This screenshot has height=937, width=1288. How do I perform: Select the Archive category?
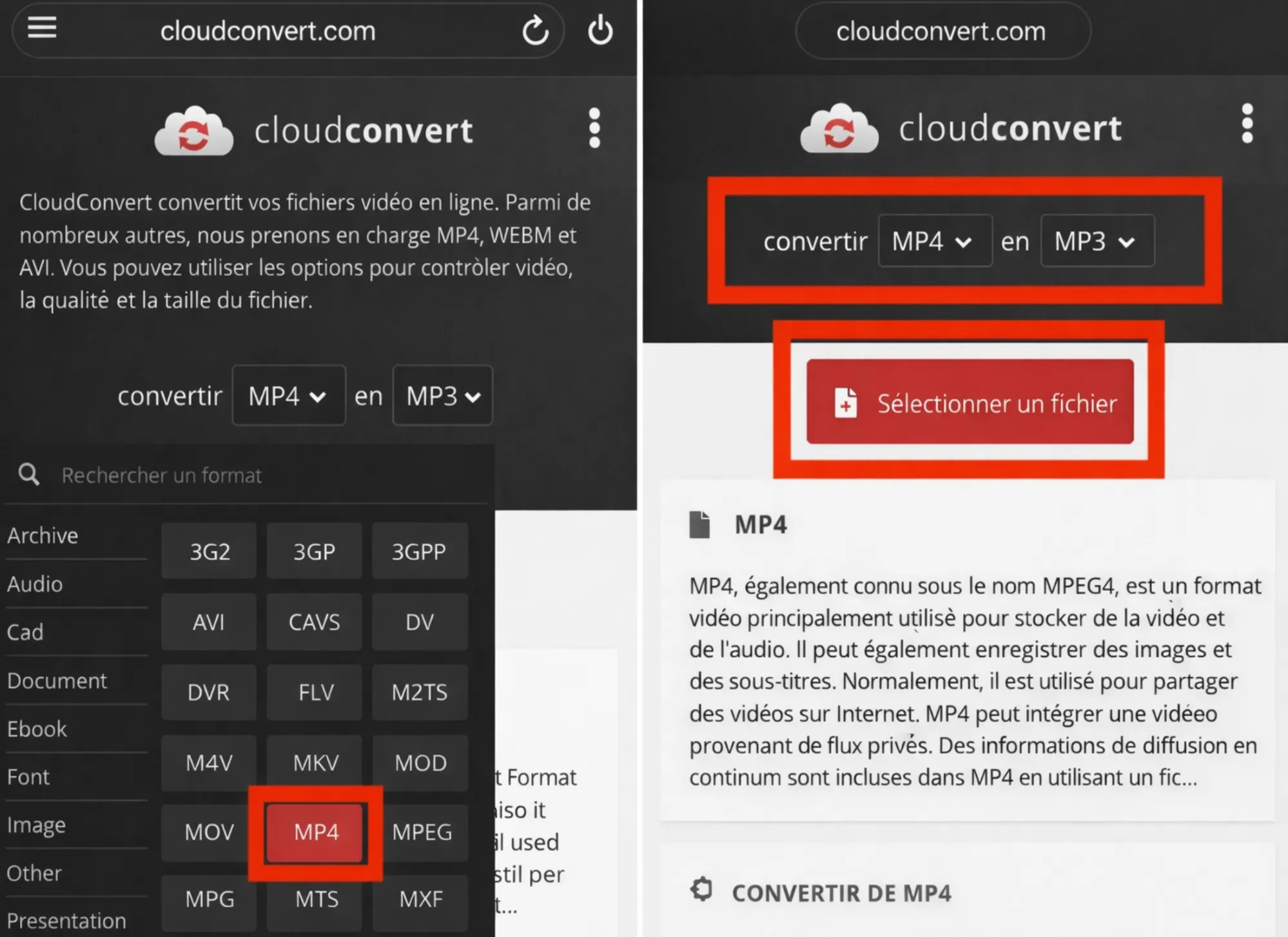click(x=43, y=536)
